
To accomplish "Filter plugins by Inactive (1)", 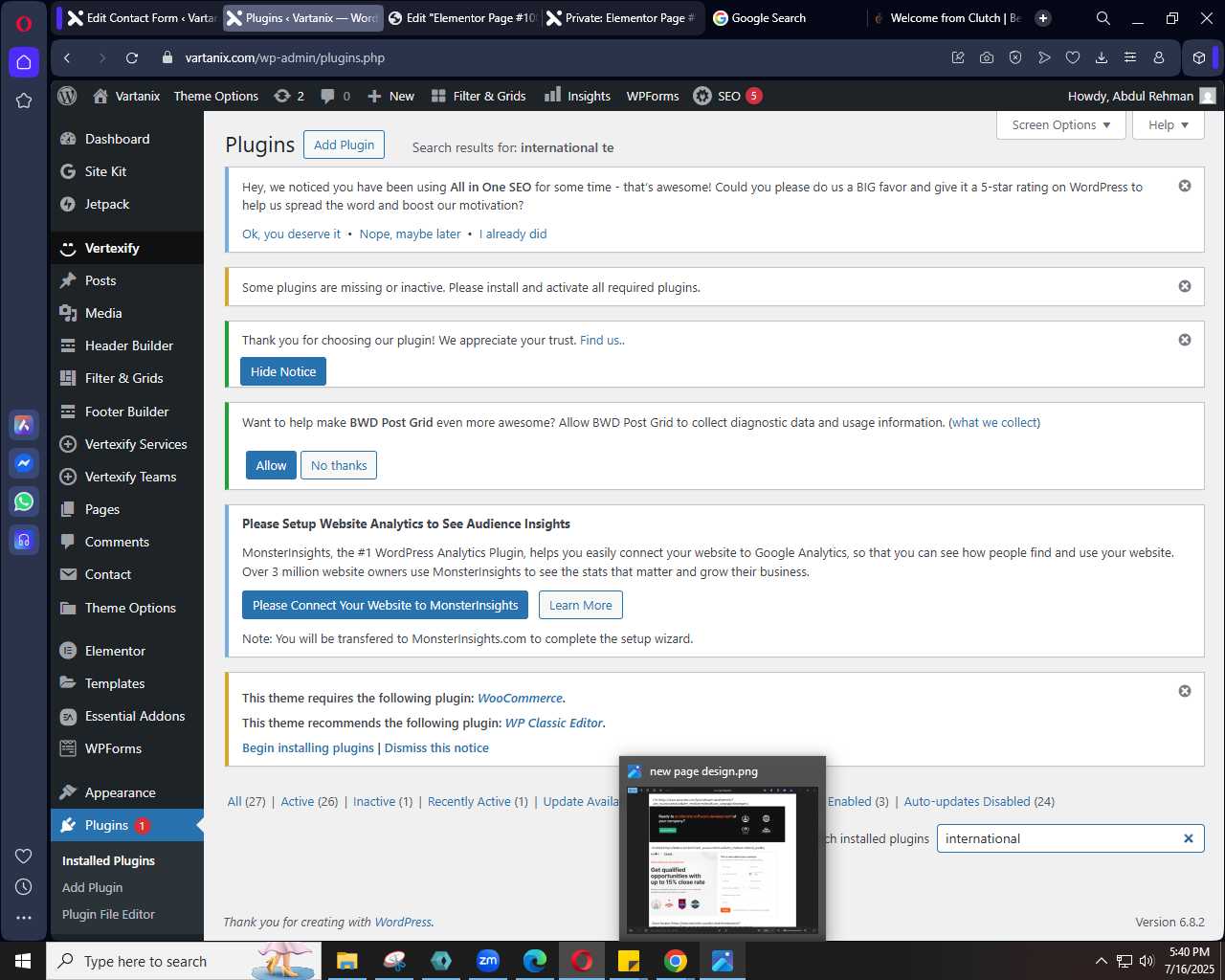I will pos(383,801).
